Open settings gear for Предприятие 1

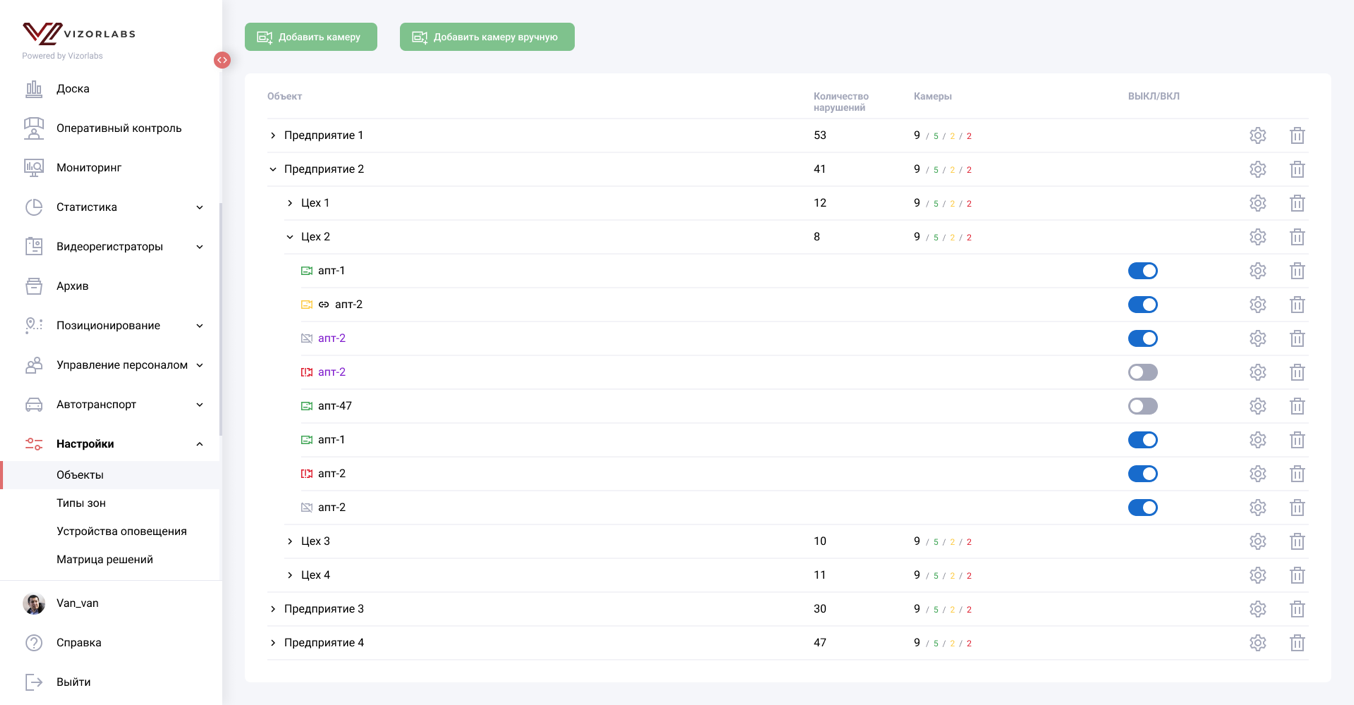pyautogui.click(x=1257, y=135)
